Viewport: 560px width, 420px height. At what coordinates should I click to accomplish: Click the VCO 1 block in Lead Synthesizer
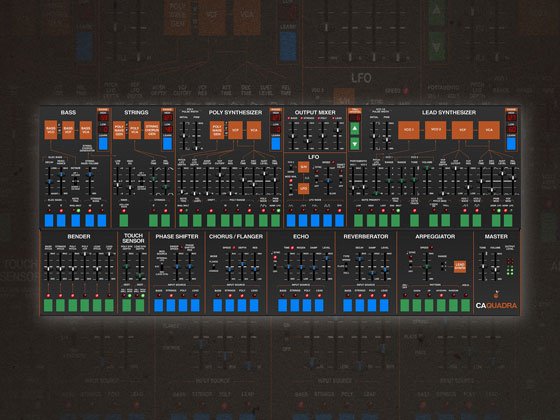pos(409,130)
